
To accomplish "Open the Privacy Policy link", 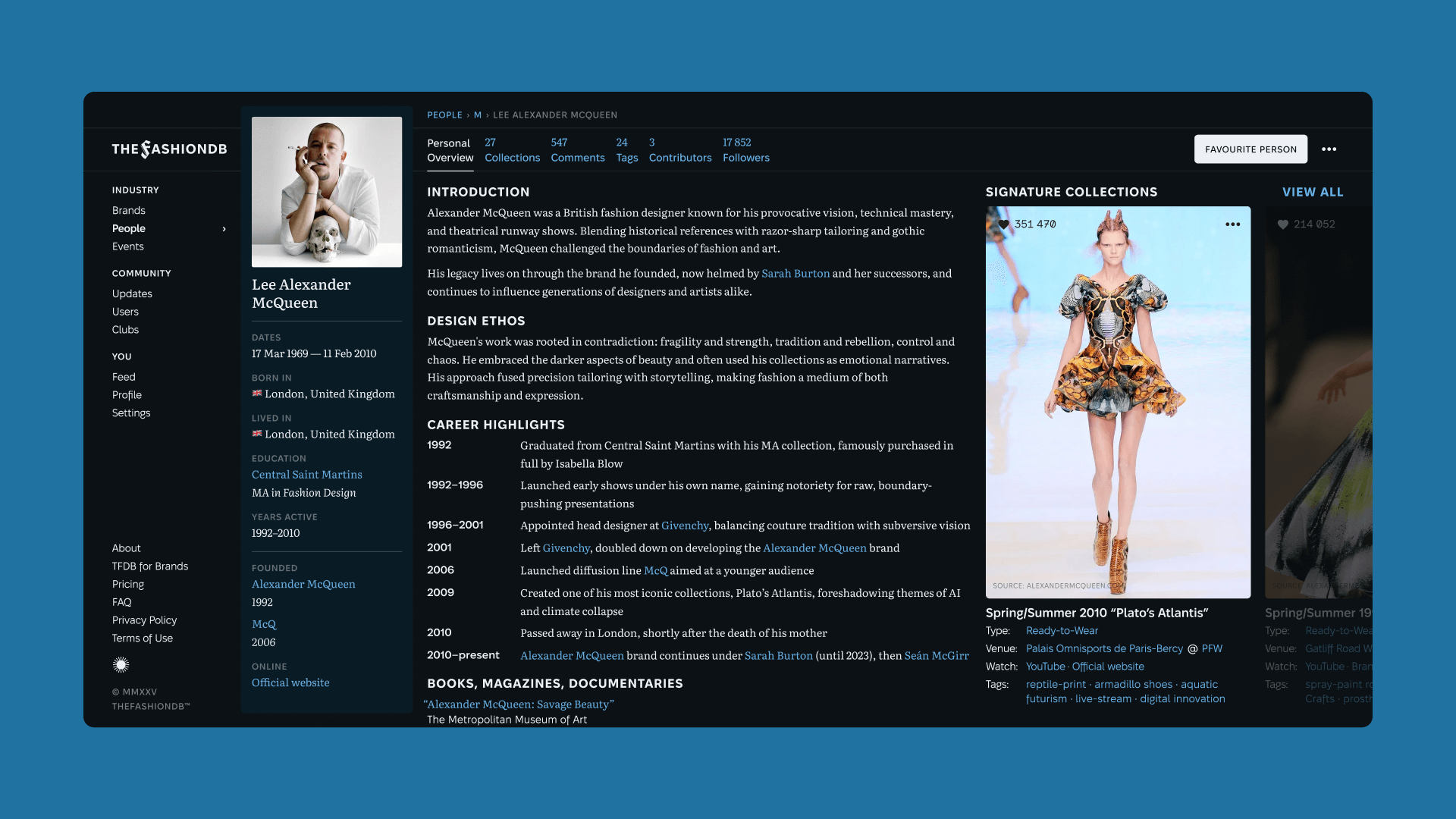I will (144, 620).
